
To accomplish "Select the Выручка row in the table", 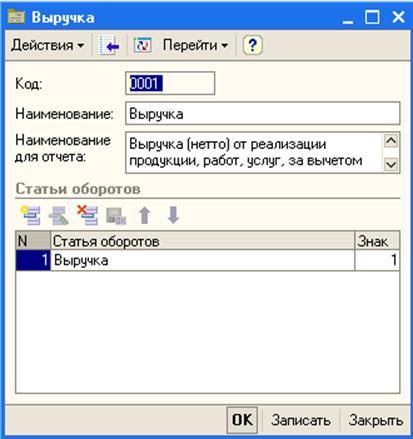I will pos(207,260).
